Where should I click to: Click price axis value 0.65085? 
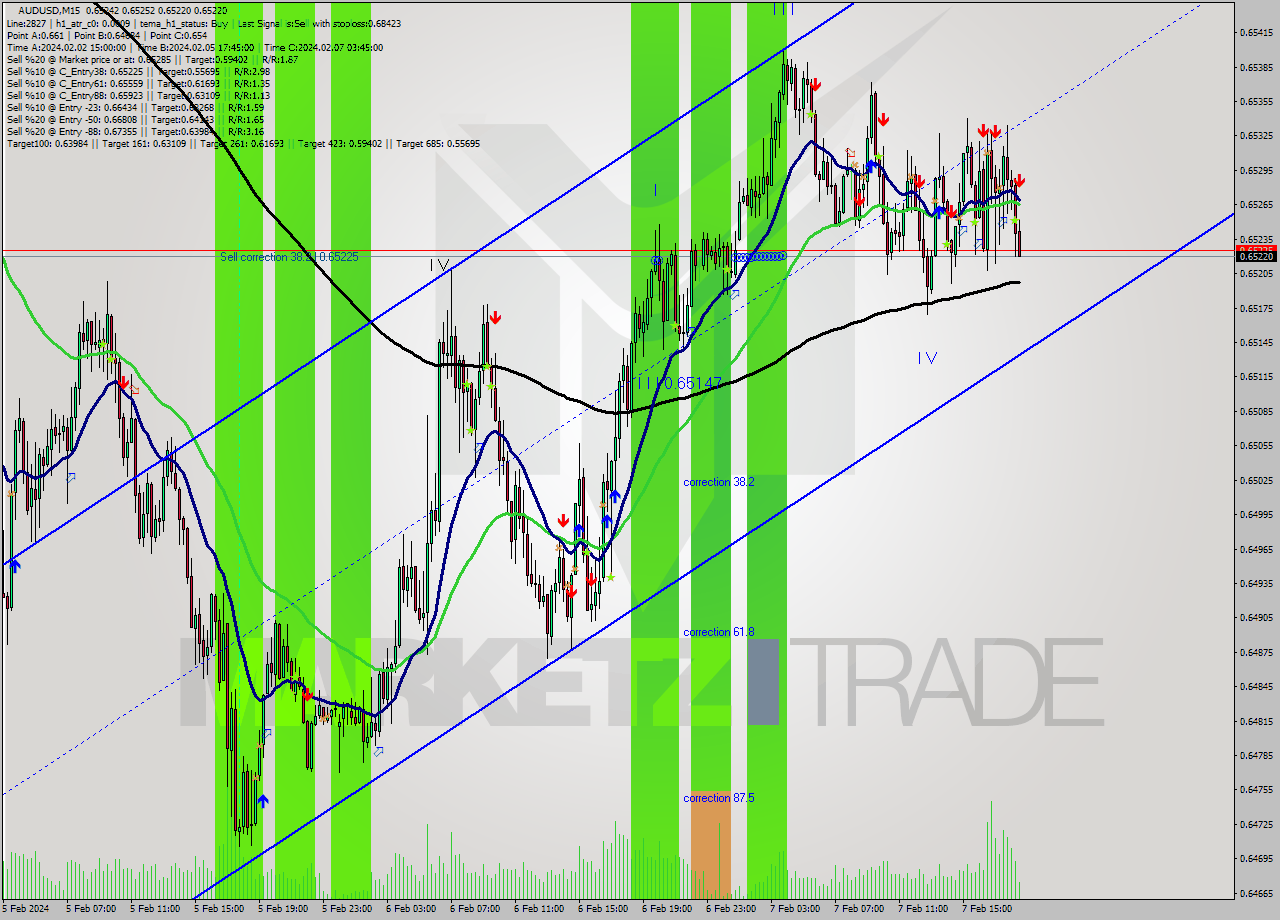[x=1256, y=411]
